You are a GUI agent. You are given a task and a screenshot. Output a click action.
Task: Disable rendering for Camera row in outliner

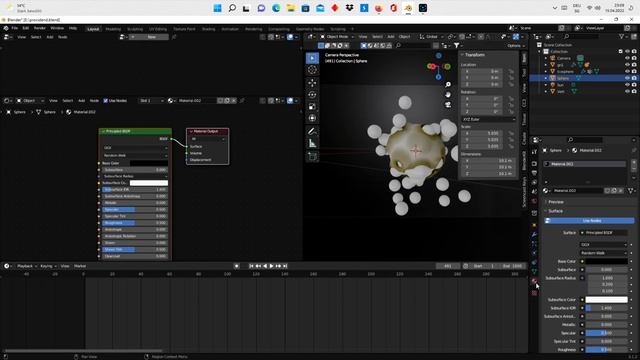[x=634, y=58]
